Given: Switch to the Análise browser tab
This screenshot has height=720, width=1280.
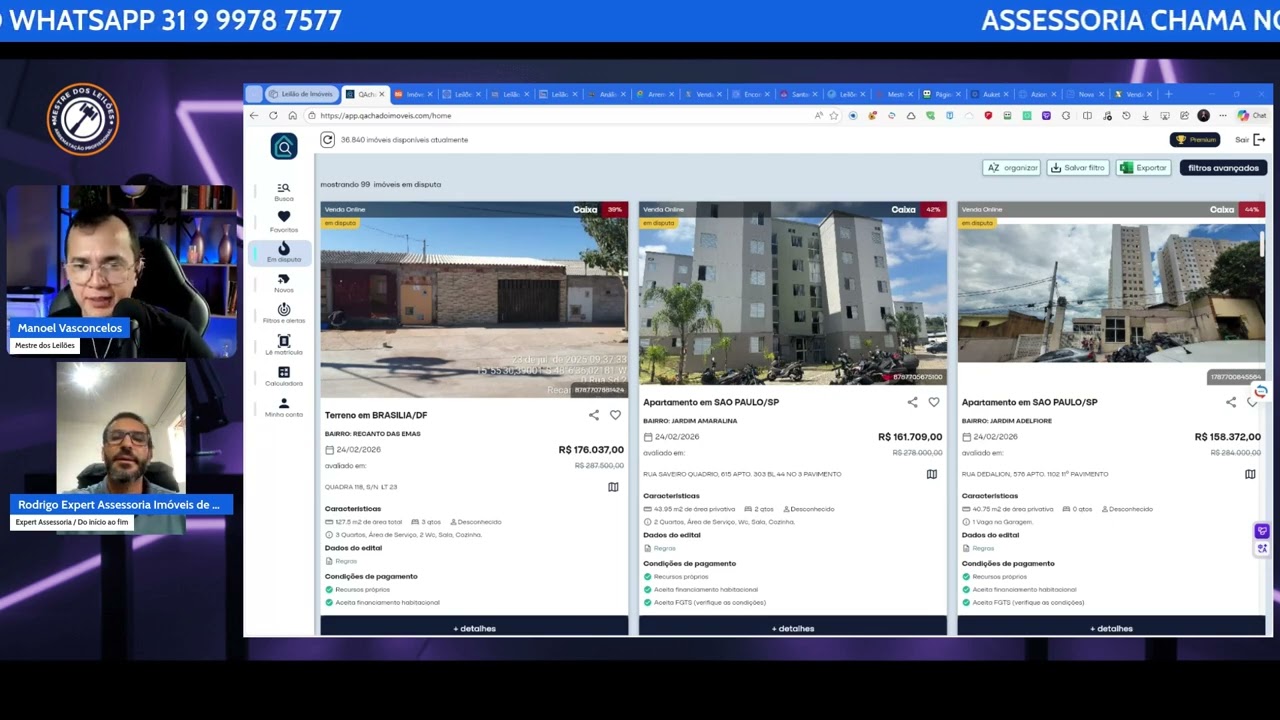Looking at the screenshot, I should pos(607,94).
